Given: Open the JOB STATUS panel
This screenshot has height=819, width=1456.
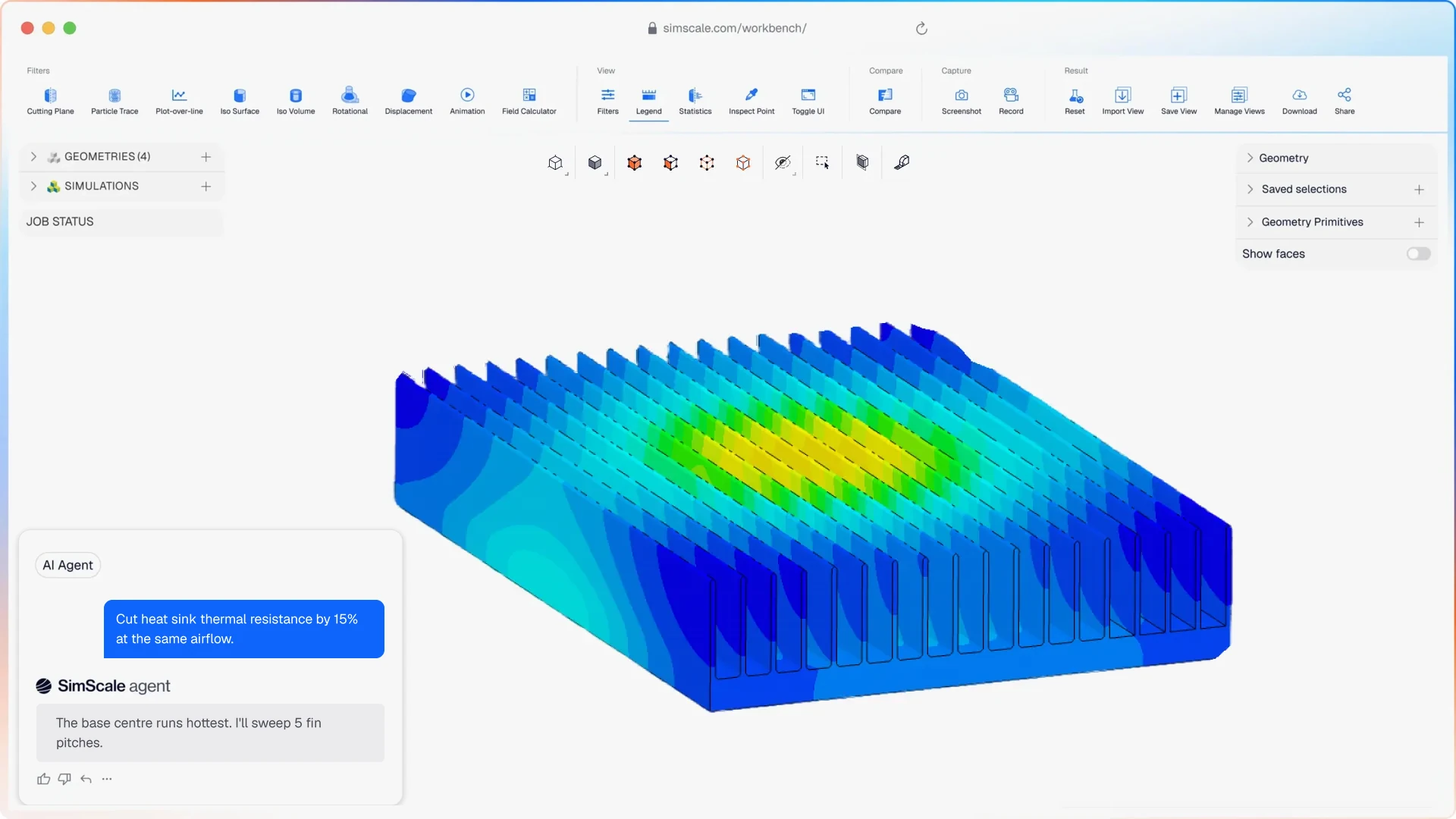Looking at the screenshot, I should click(x=121, y=221).
